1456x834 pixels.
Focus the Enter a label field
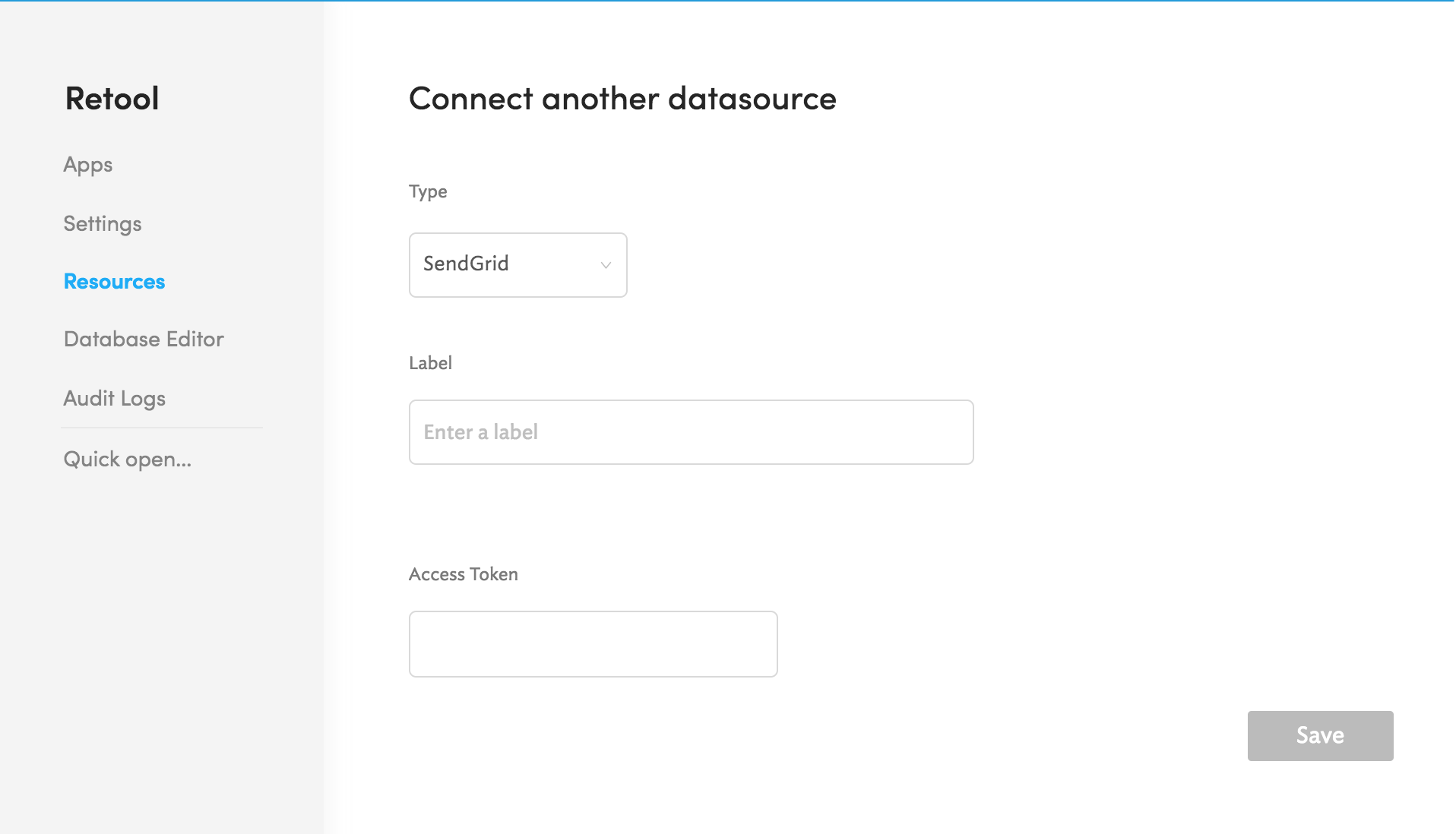coord(691,432)
